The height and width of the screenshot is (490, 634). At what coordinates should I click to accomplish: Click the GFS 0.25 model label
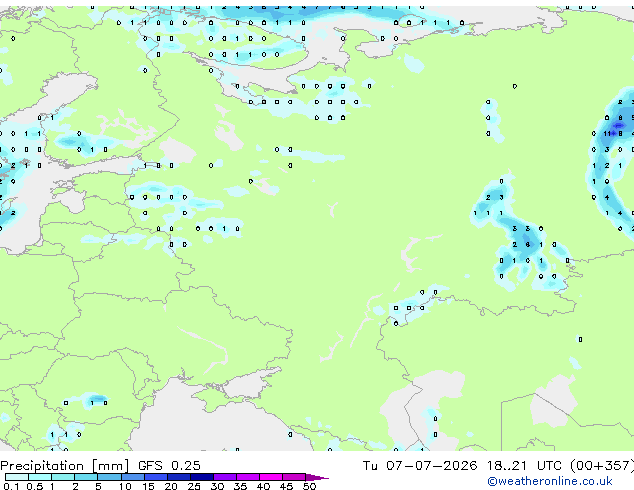click(169, 465)
